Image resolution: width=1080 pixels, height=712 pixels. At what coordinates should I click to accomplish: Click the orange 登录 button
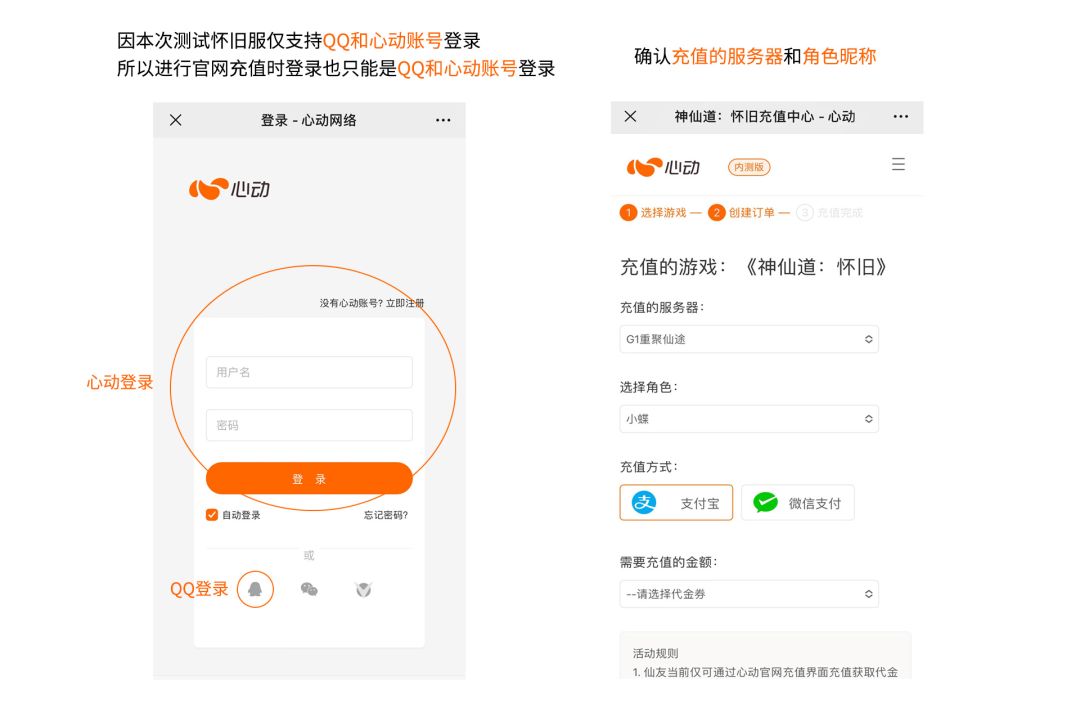click(309, 479)
